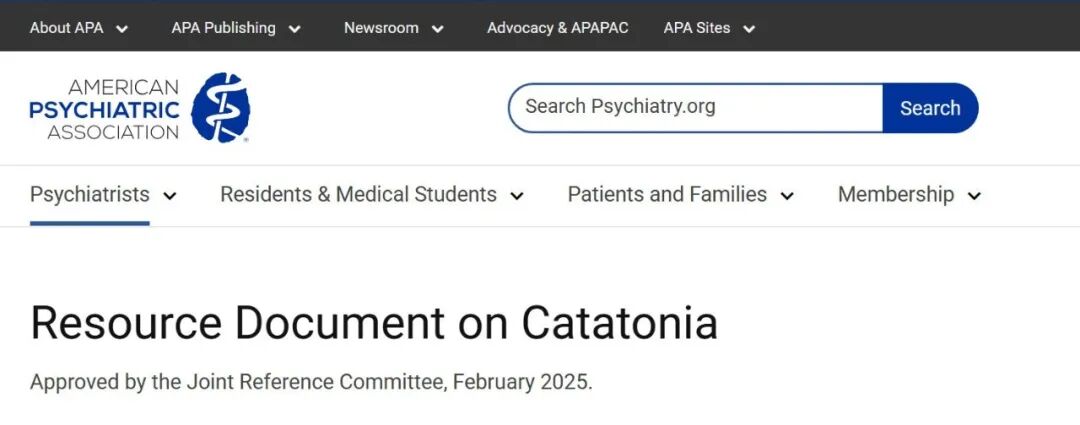This screenshot has width=1080, height=425.
Task: Expand the Newsroom chevron arrow
Action: [437, 29]
